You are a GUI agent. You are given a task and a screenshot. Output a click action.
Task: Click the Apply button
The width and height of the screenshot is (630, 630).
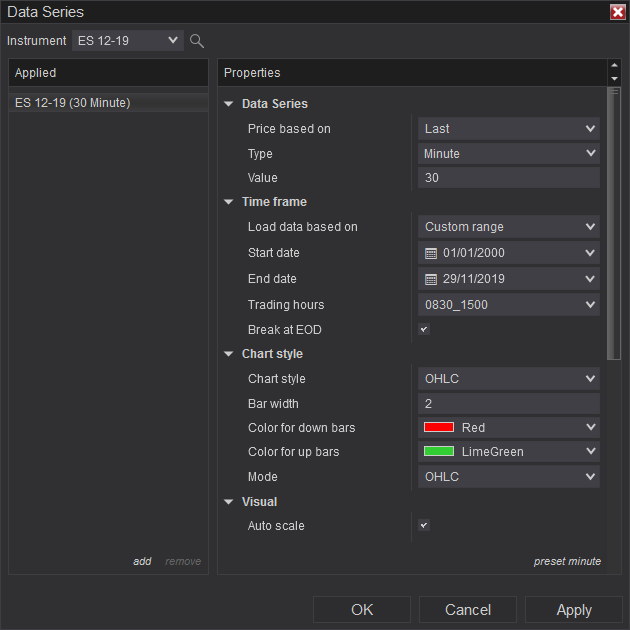click(x=573, y=610)
